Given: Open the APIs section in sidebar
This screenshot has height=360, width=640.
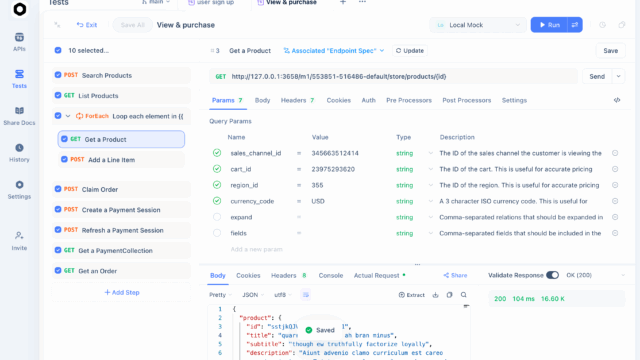Looking at the screenshot, I should click(19, 42).
